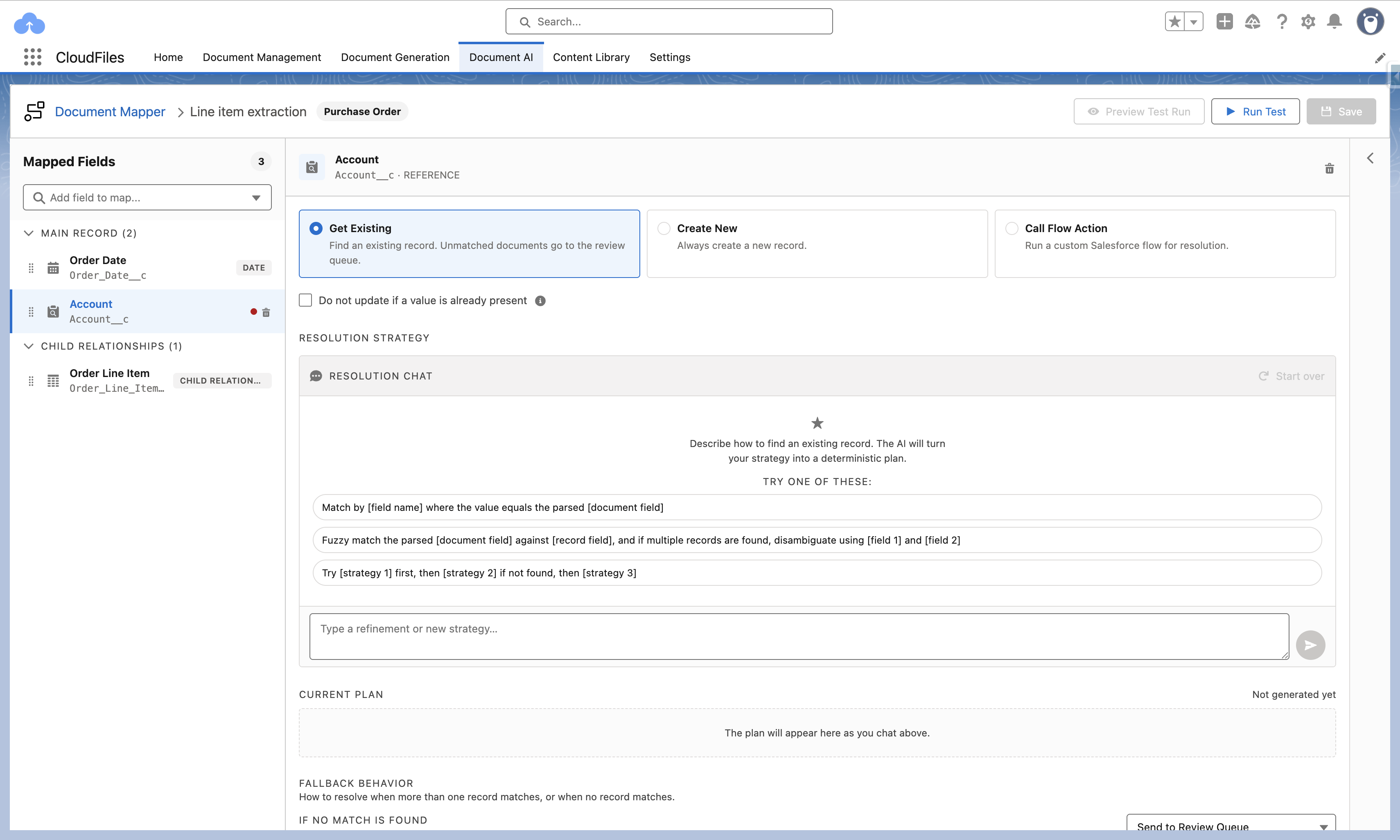The width and height of the screenshot is (1400, 840).
Task: Click the Account row drag handle
Action: point(31,312)
